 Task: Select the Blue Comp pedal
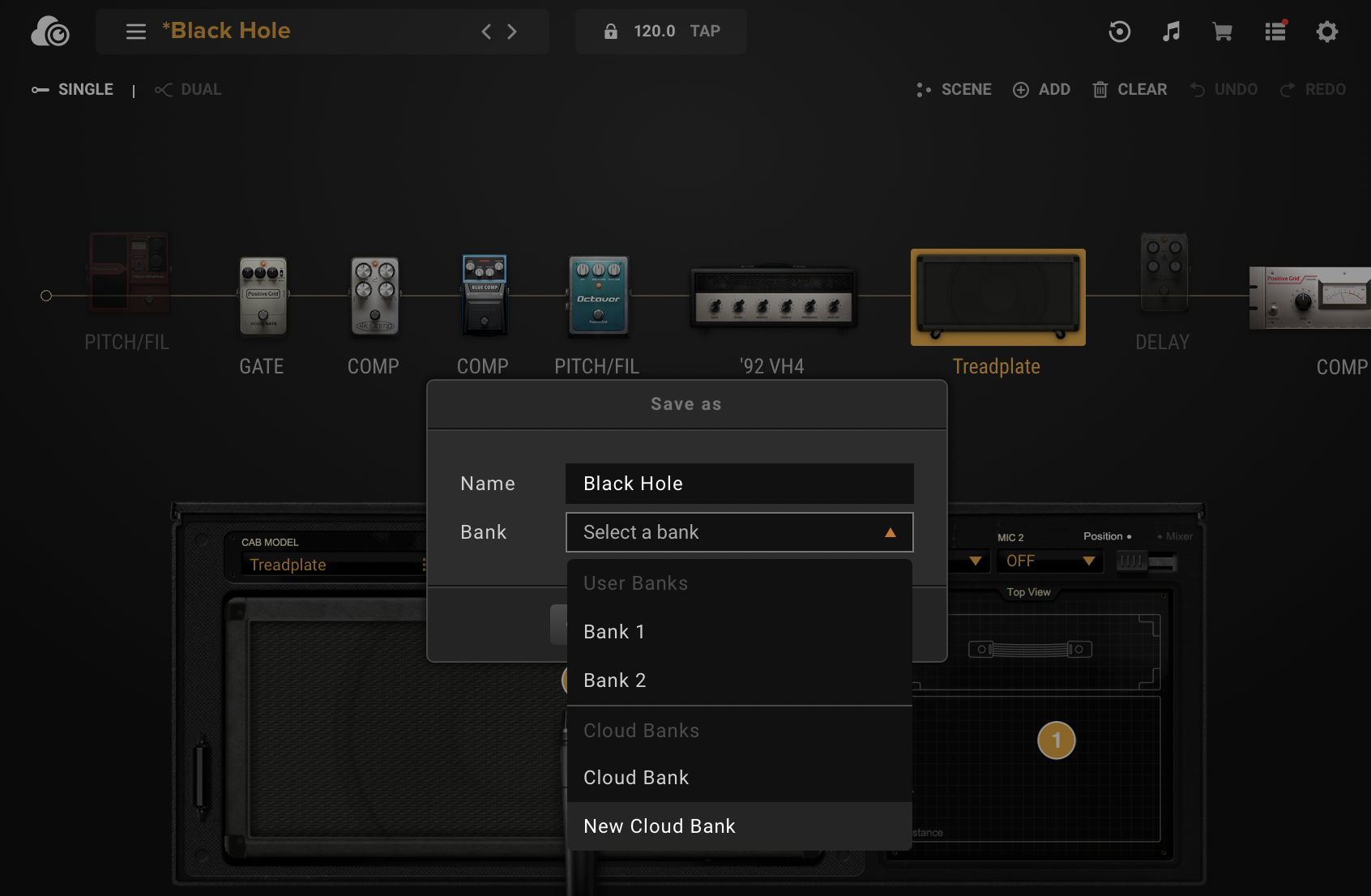pyautogui.click(x=485, y=296)
